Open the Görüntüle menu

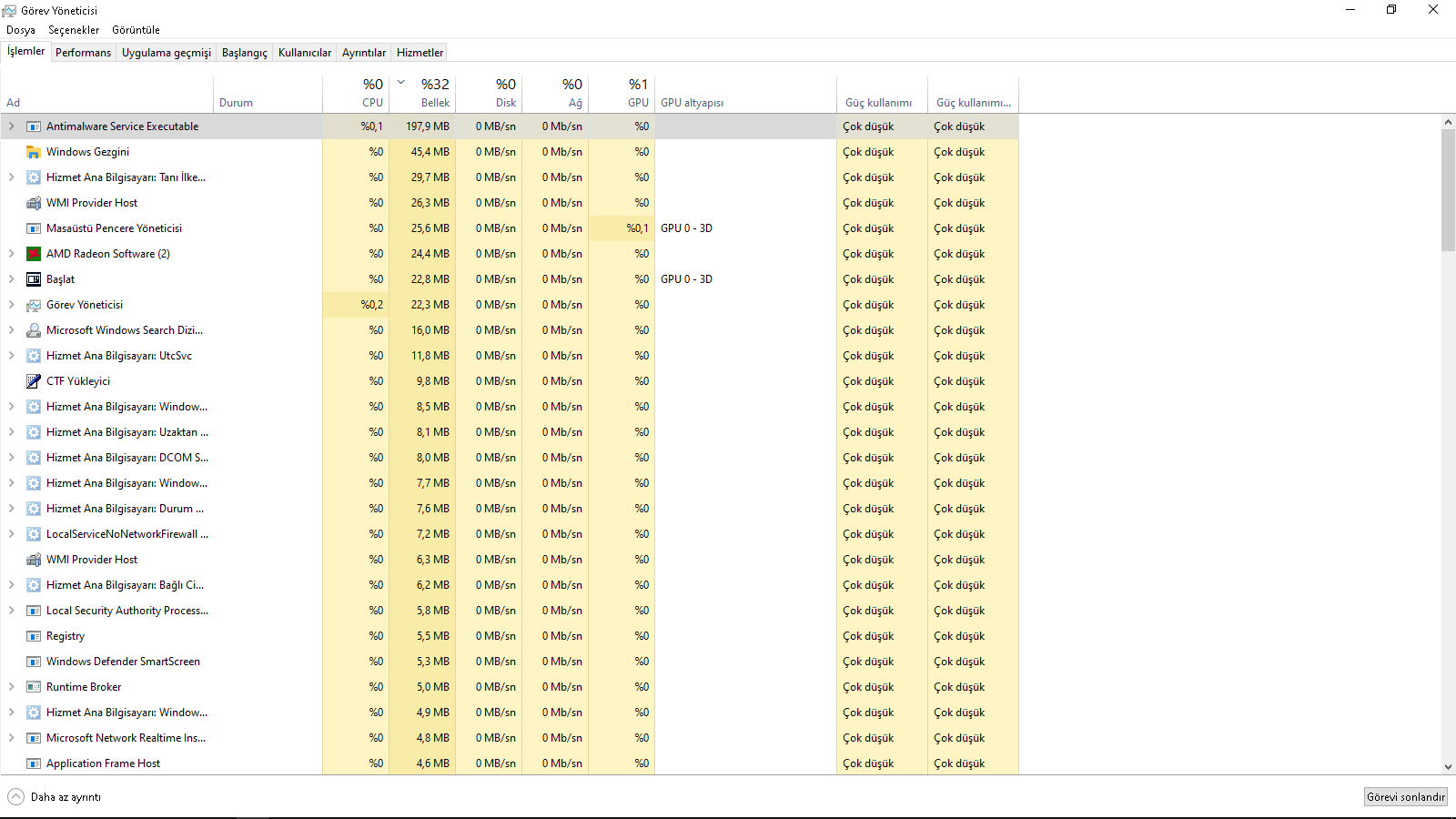coord(136,30)
